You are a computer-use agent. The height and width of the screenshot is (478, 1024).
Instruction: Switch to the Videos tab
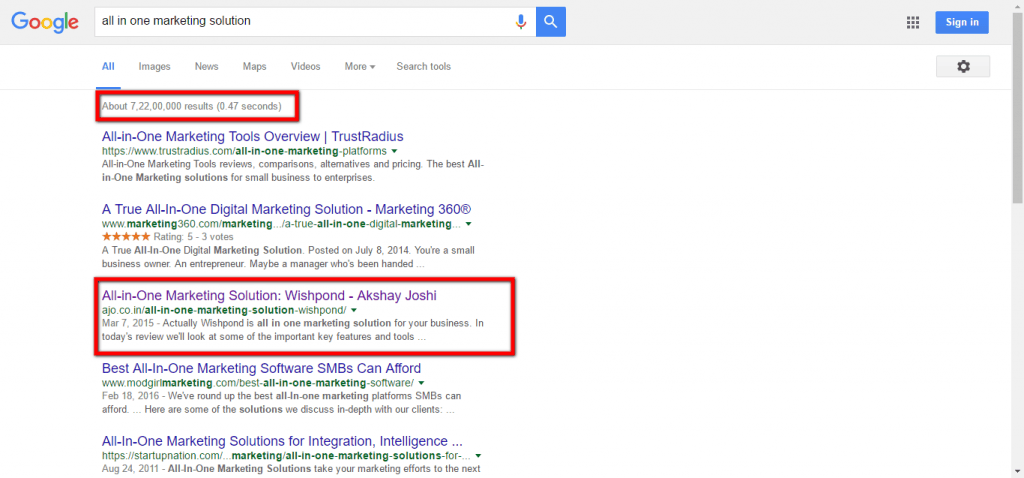(x=305, y=67)
